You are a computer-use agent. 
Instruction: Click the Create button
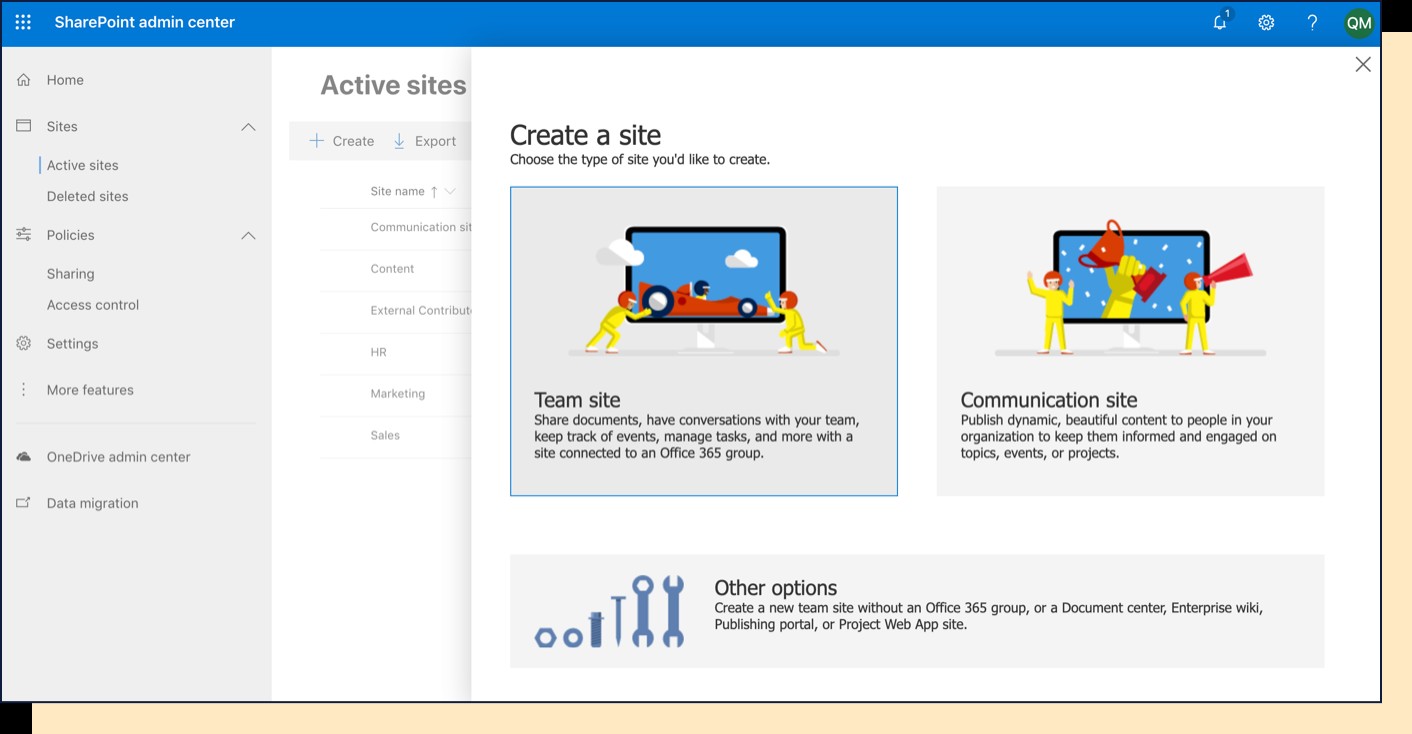(x=341, y=141)
